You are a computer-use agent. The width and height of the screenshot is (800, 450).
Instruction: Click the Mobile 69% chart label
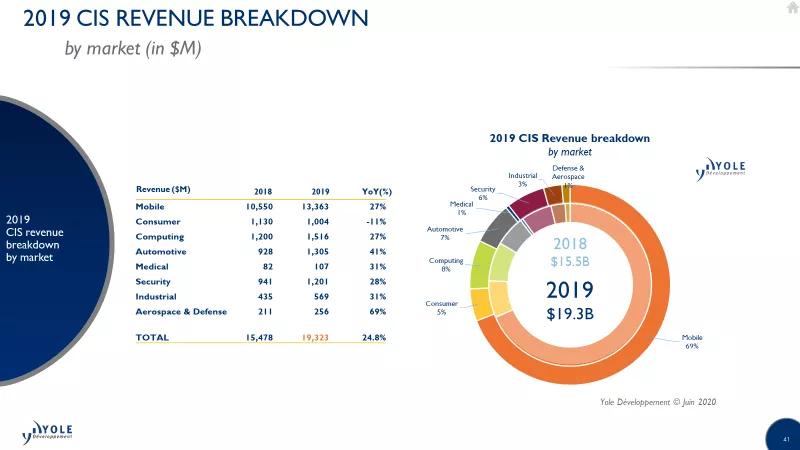[x=692, y=342]
